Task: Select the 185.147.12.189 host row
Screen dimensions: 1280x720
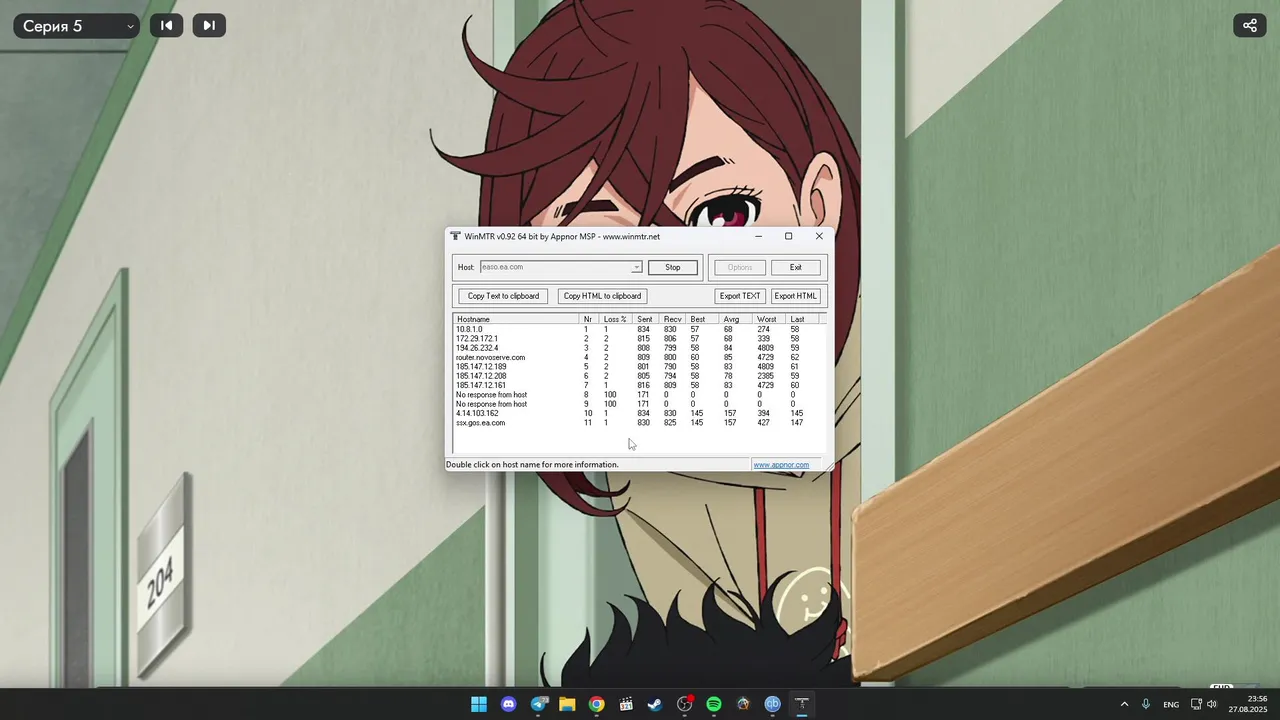Action: pos(640,367)
